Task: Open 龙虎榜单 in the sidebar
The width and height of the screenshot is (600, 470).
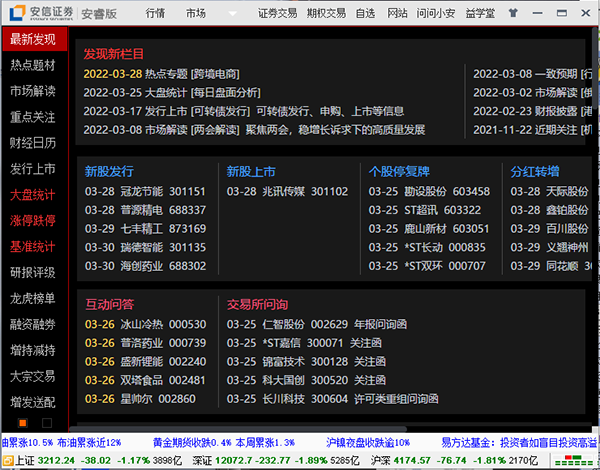Action: [33, 298]
